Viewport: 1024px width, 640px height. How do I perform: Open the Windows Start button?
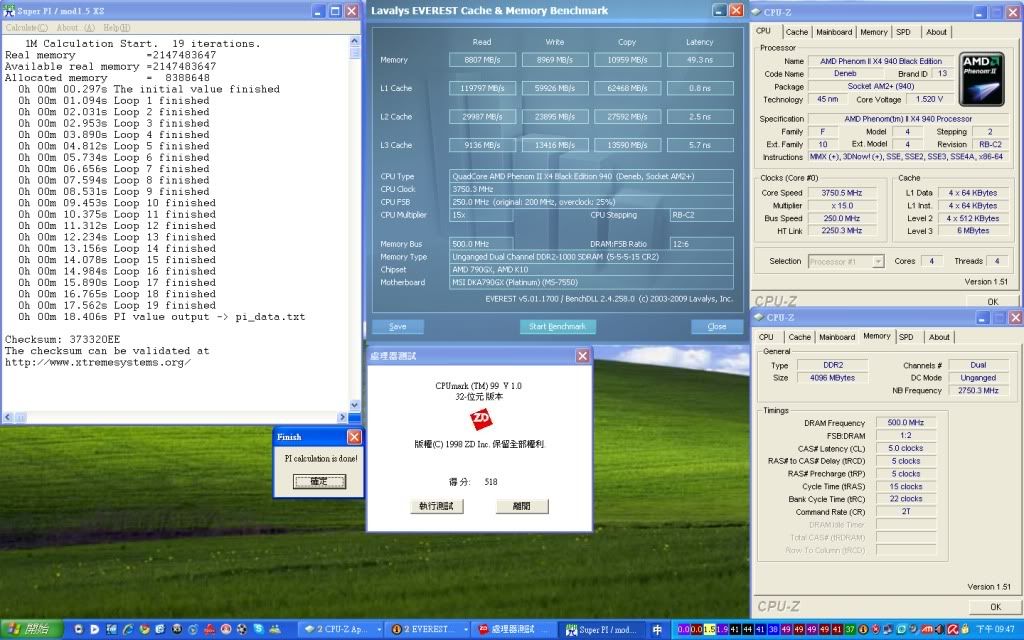click(x=31, y=630)
